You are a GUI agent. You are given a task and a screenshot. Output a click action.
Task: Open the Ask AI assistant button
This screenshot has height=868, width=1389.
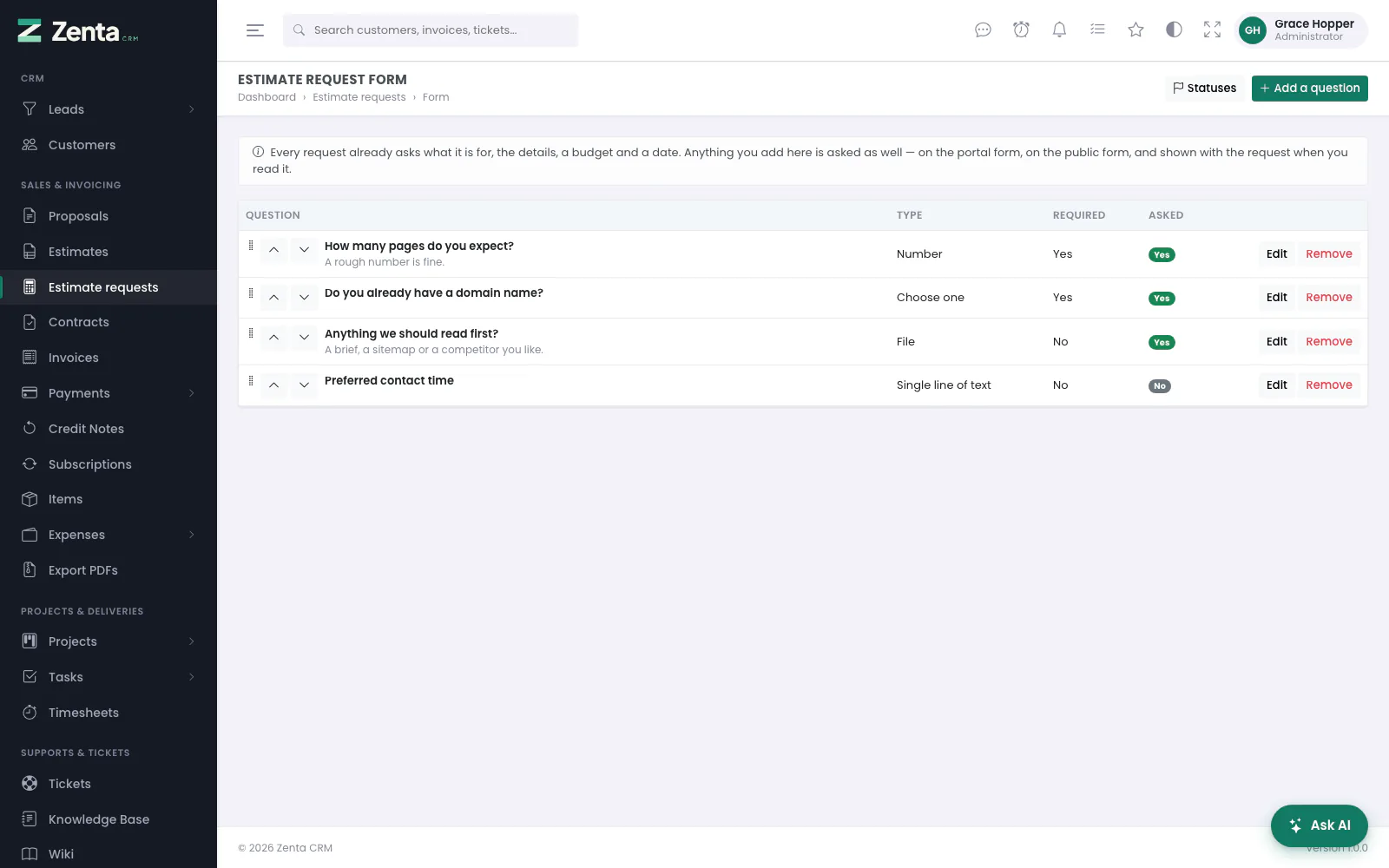coord(1319,825)
